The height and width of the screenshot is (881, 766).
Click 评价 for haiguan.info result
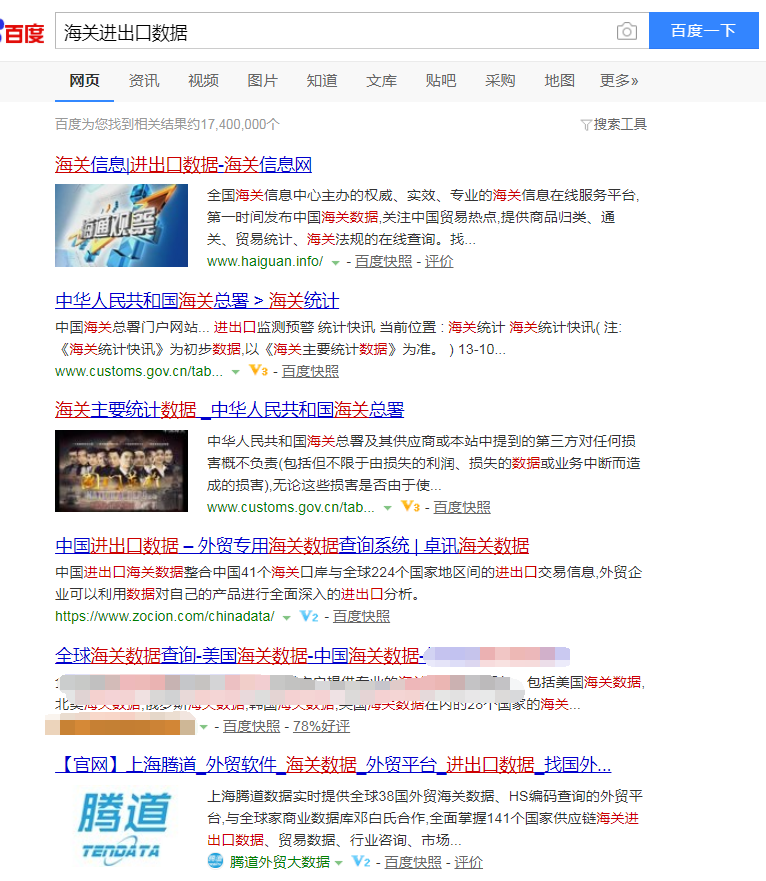coord(439,261)
